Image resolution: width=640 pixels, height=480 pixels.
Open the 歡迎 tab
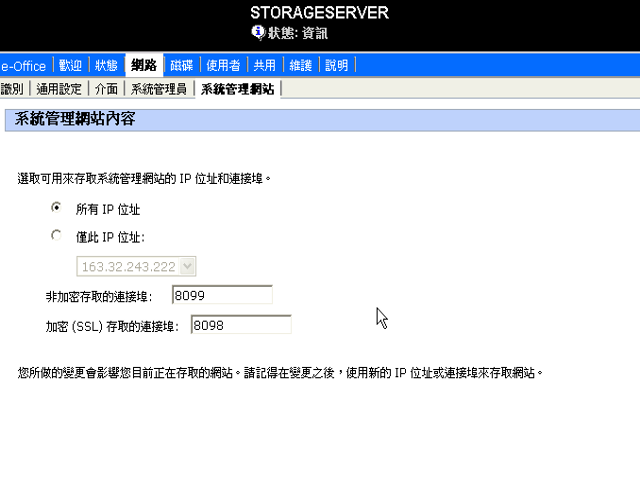tap(70, 65)
